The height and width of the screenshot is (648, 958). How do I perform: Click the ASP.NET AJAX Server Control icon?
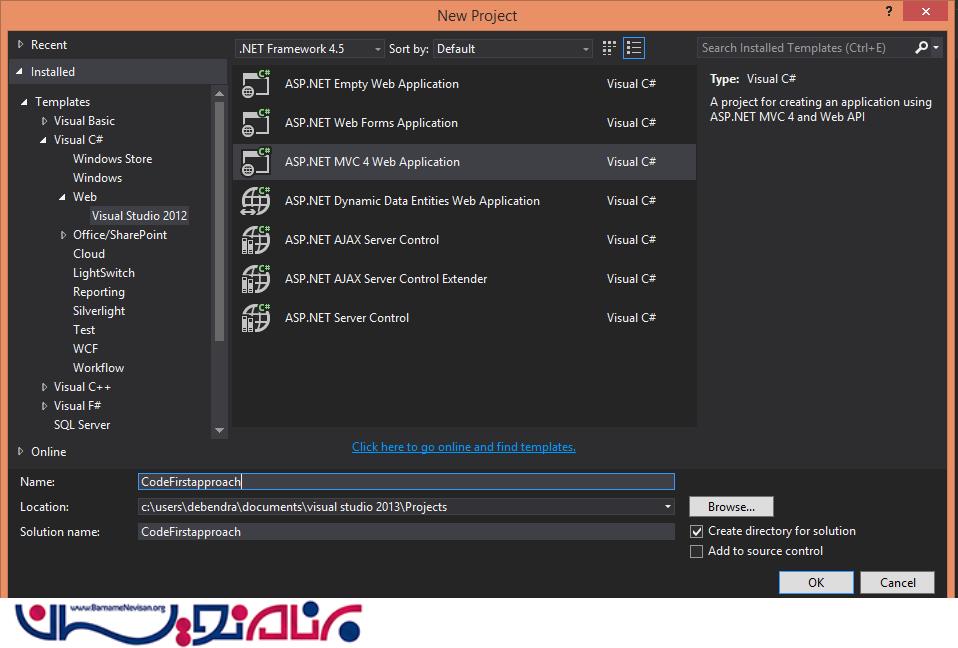click(x=256, y=240)
